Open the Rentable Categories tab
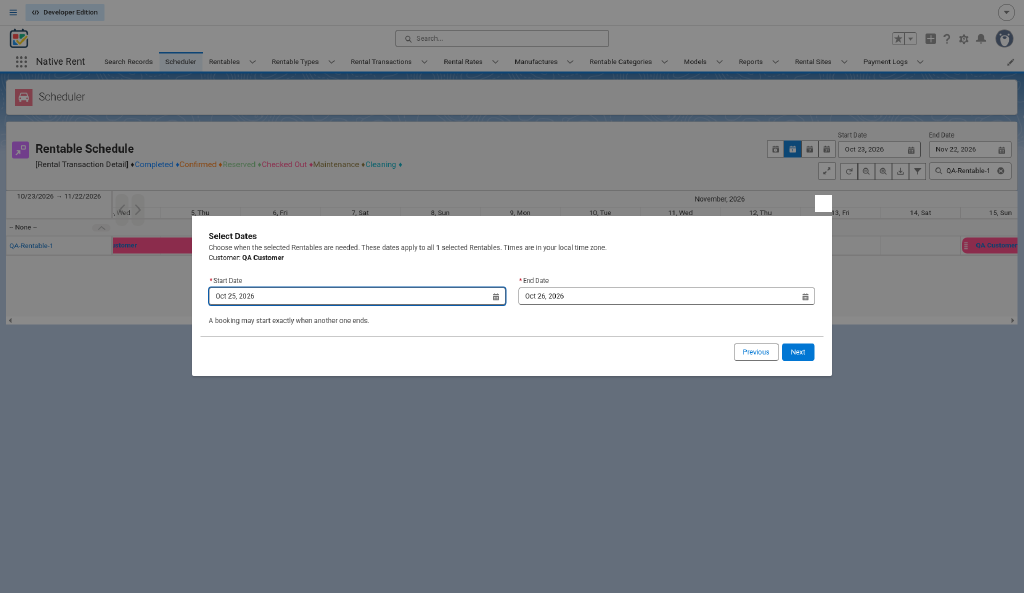 pyautogui.click(x=620, y=62)
